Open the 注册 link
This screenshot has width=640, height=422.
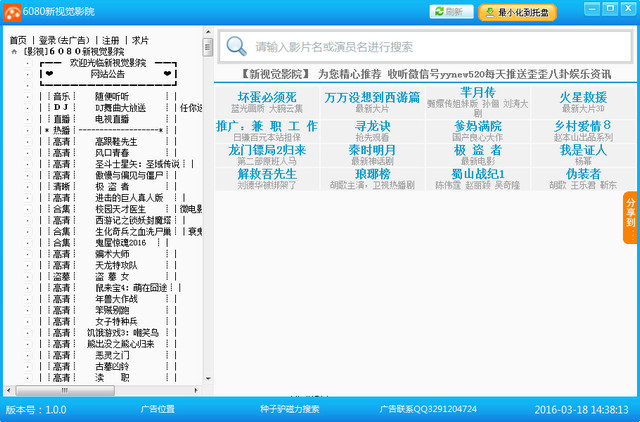pyautogui.click(x=111, y=40)
